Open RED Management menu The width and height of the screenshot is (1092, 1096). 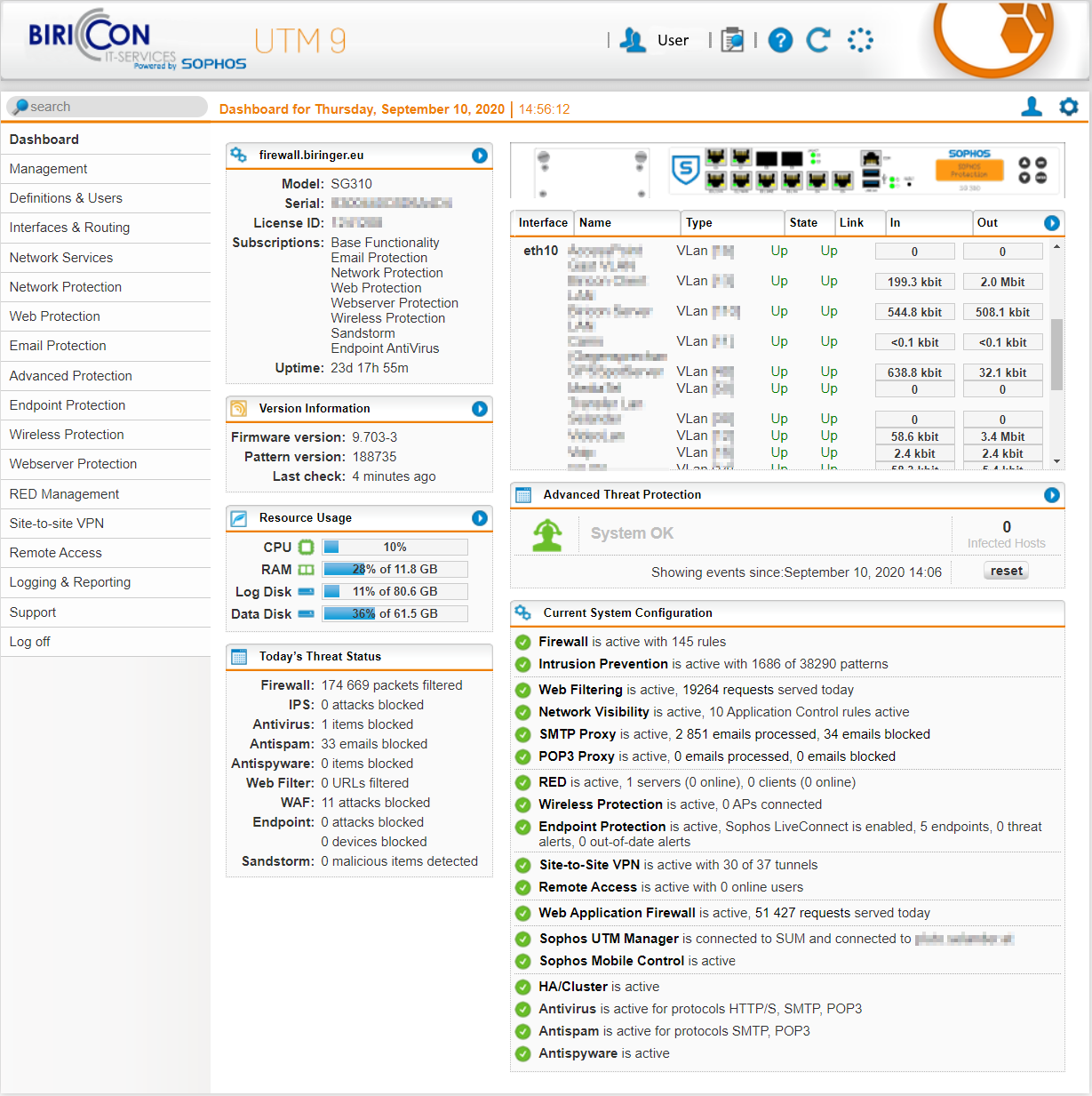click(106, 494)
